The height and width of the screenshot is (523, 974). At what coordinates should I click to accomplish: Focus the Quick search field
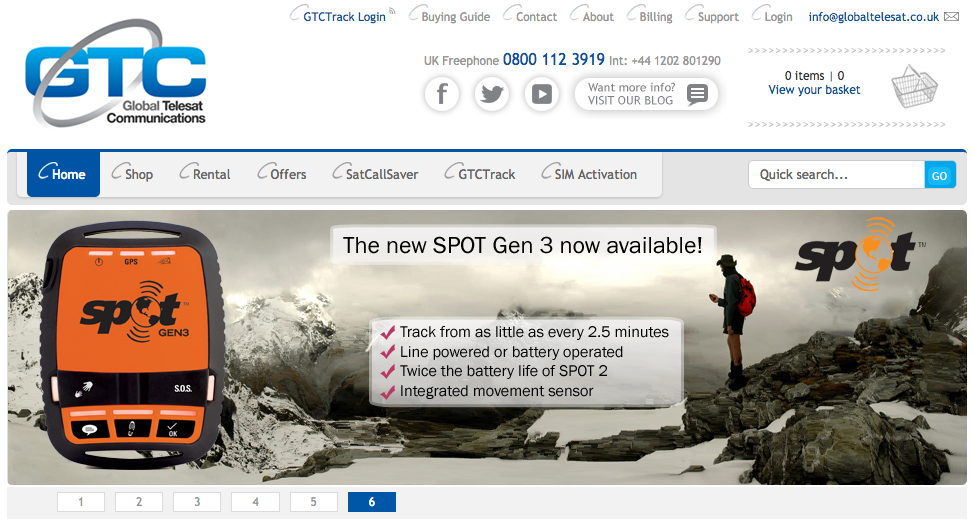[837, 175]
